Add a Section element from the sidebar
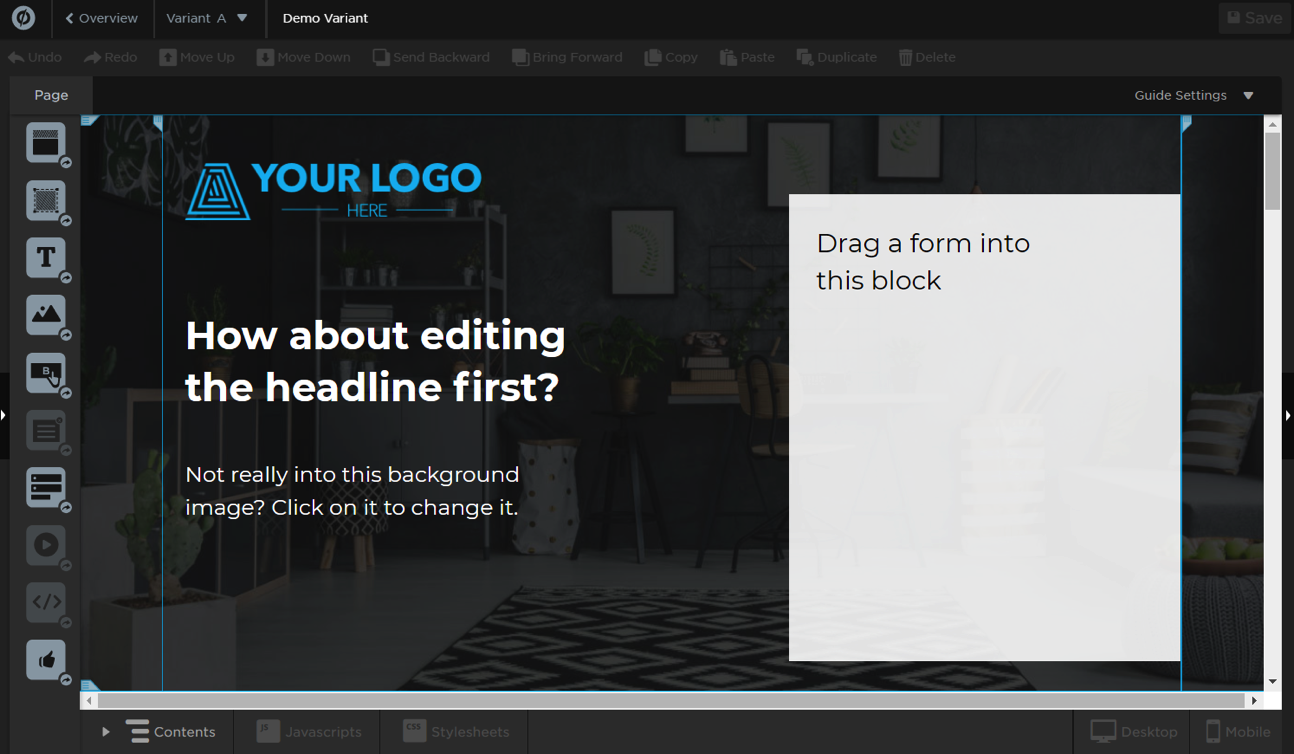The image size is (1294, 754). 46,142
